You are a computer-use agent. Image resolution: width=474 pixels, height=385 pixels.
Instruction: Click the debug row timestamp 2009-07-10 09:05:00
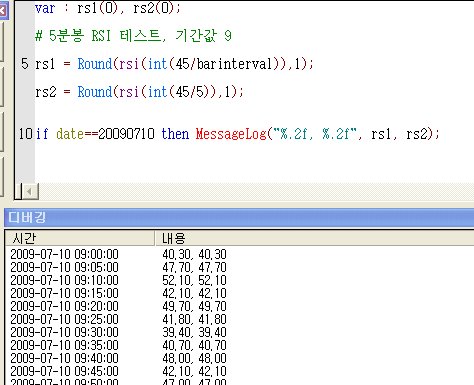click(x=64, y=267)
